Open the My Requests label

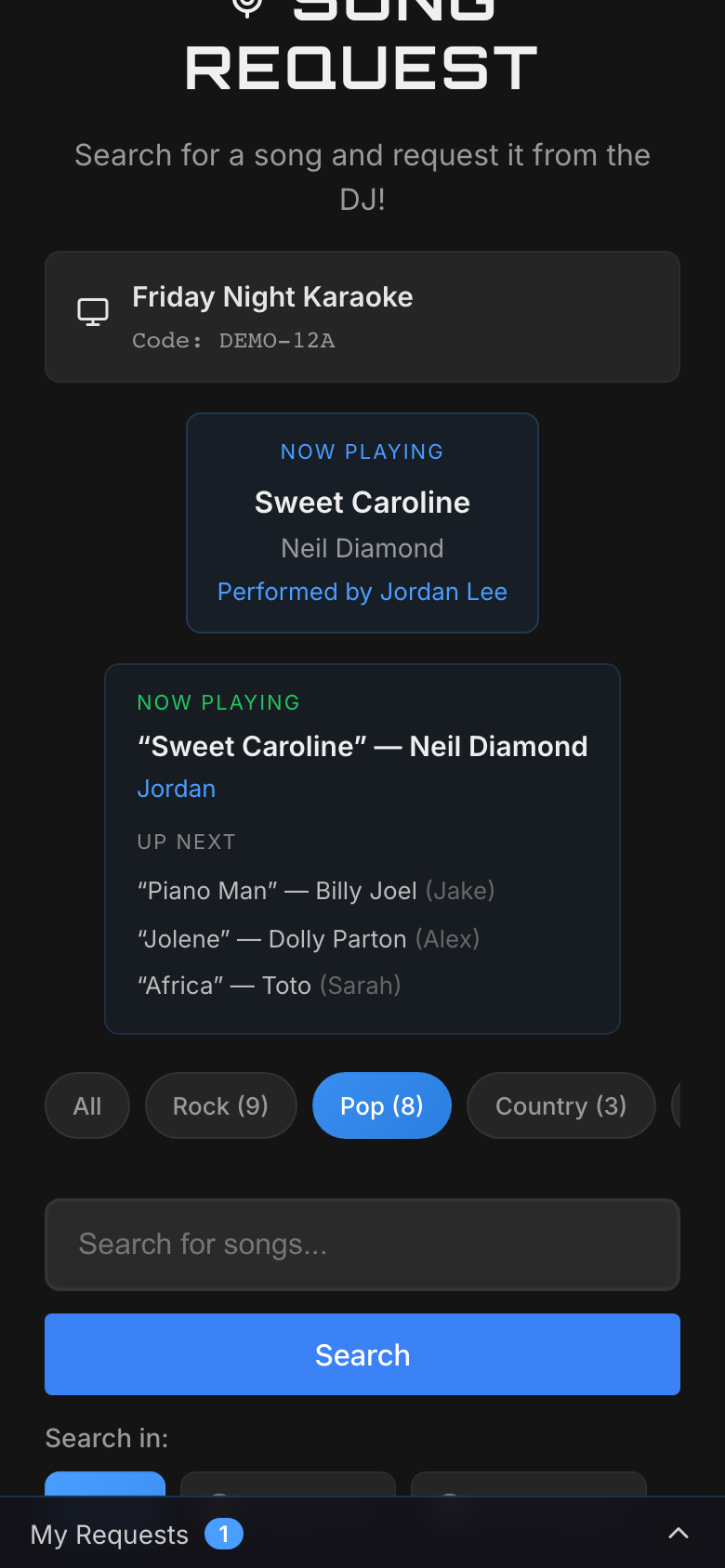click(110, 1535)
